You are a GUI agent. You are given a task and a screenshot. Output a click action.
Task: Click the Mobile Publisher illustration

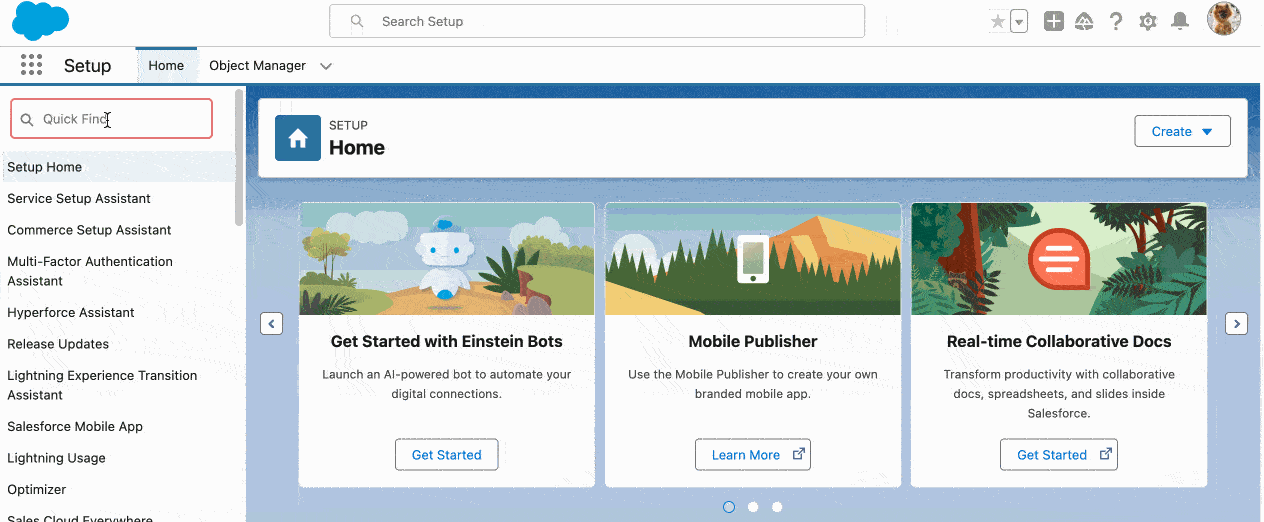753,259
